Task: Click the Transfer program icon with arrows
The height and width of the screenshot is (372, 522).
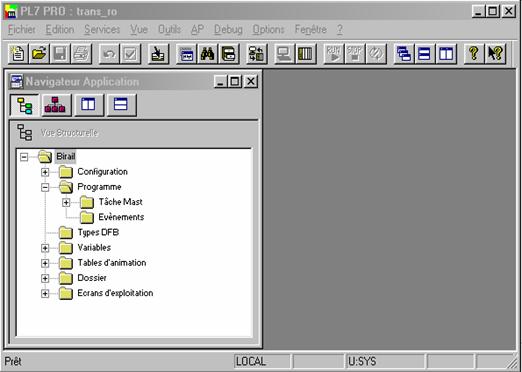Action: (256, 53)
